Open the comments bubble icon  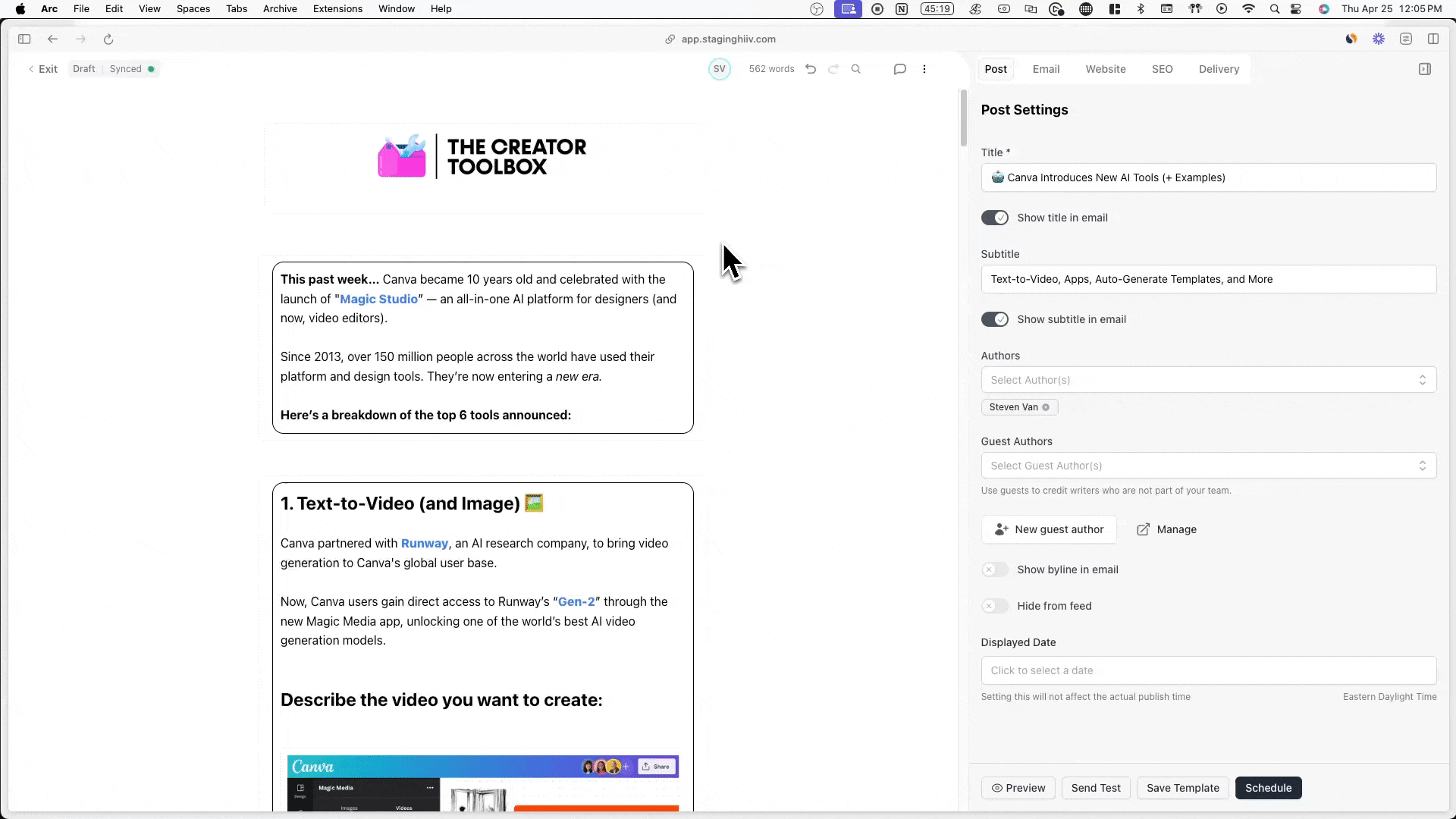click(x=900, y=69)
